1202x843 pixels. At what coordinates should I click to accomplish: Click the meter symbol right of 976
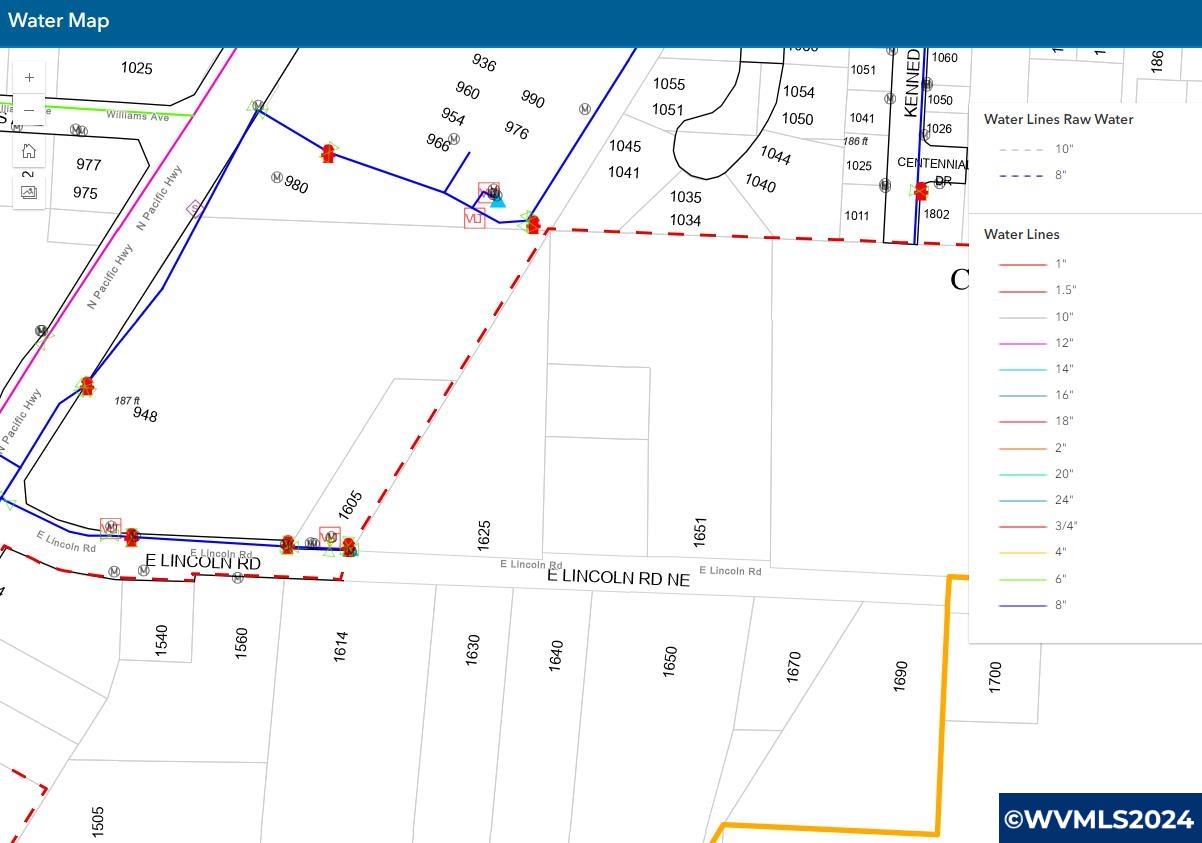pos(584,109)
